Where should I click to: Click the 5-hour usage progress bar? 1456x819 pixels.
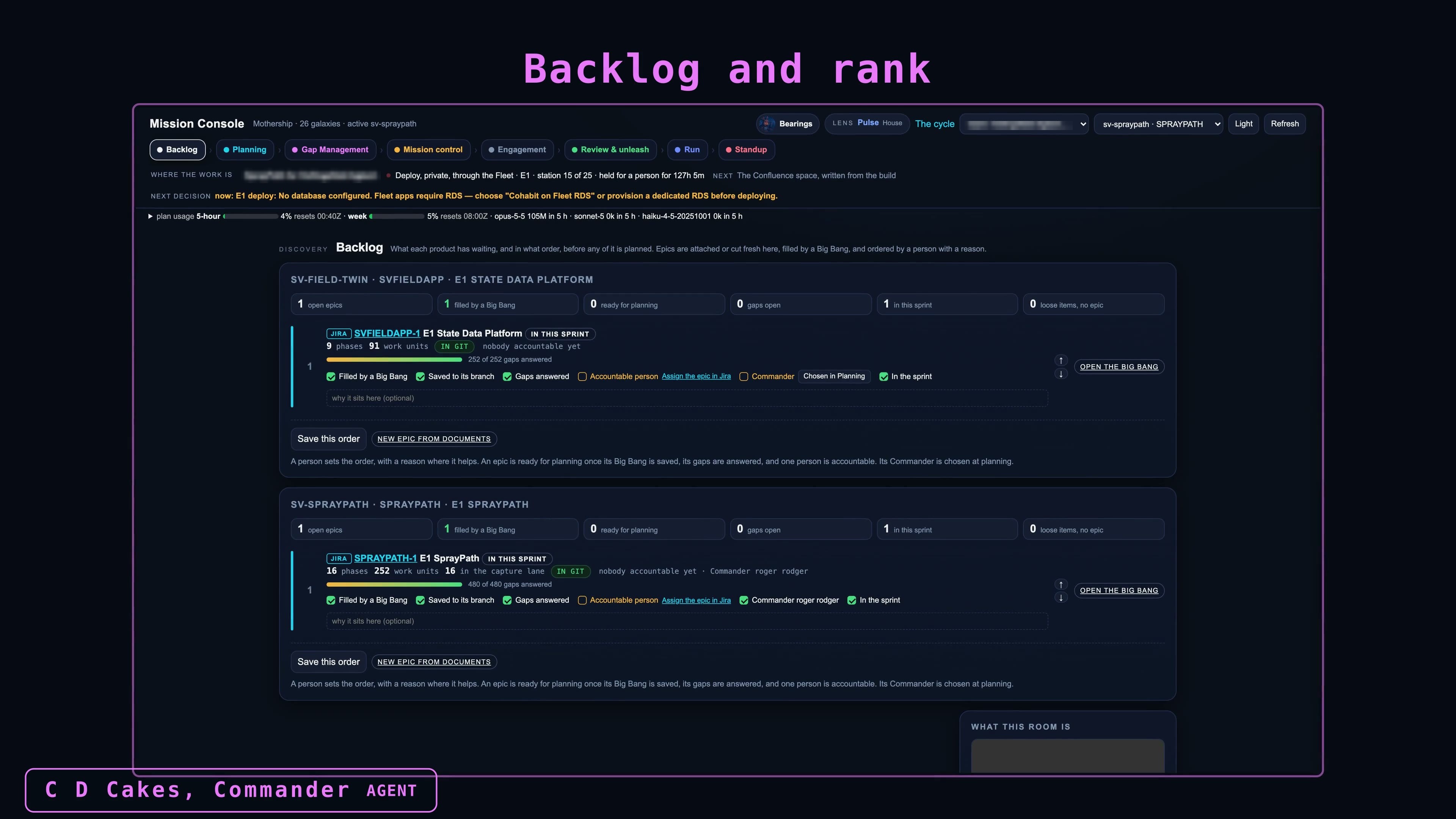[x=250, y=217]
